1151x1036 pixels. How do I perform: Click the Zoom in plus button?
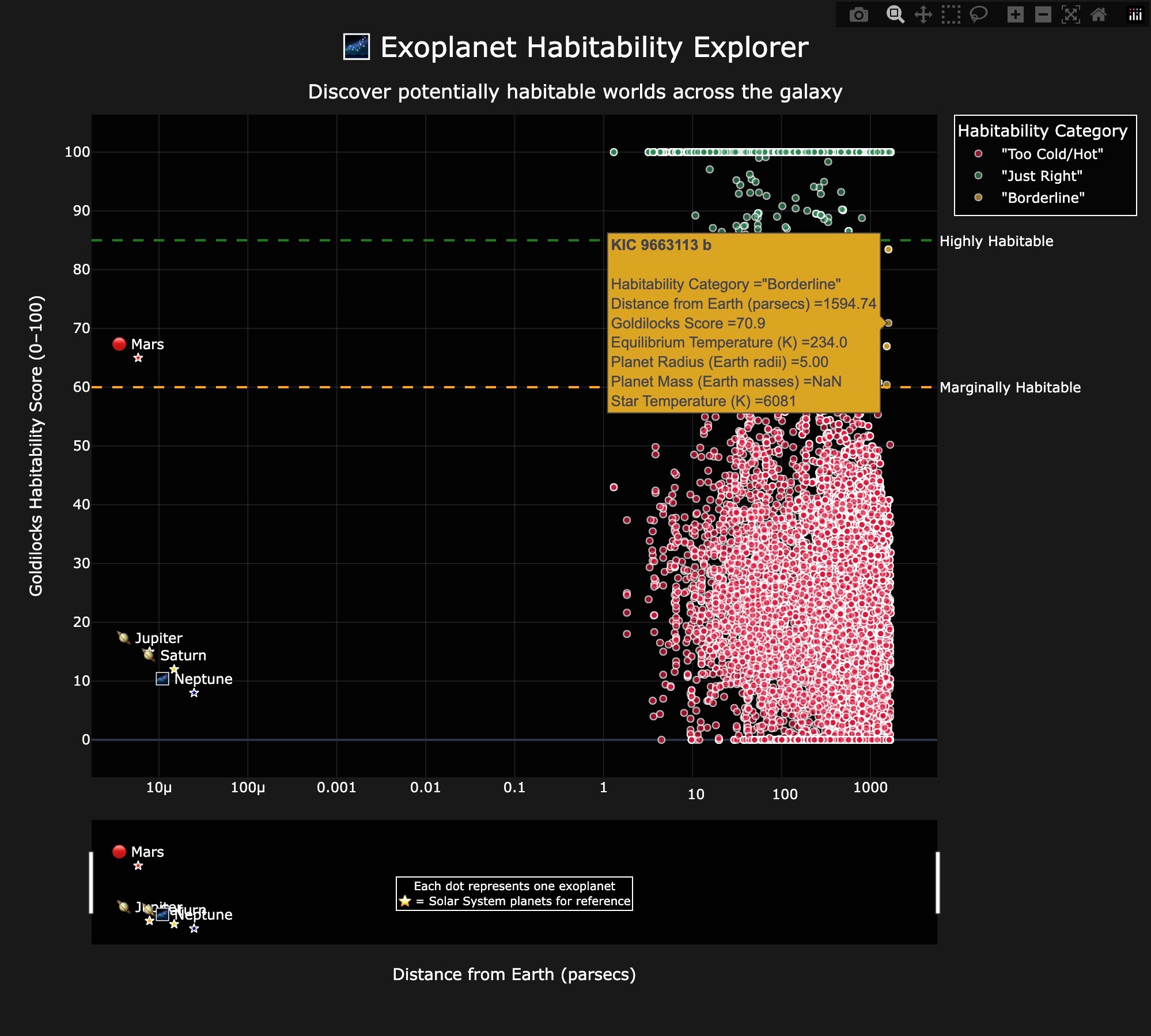(1016, 14)
